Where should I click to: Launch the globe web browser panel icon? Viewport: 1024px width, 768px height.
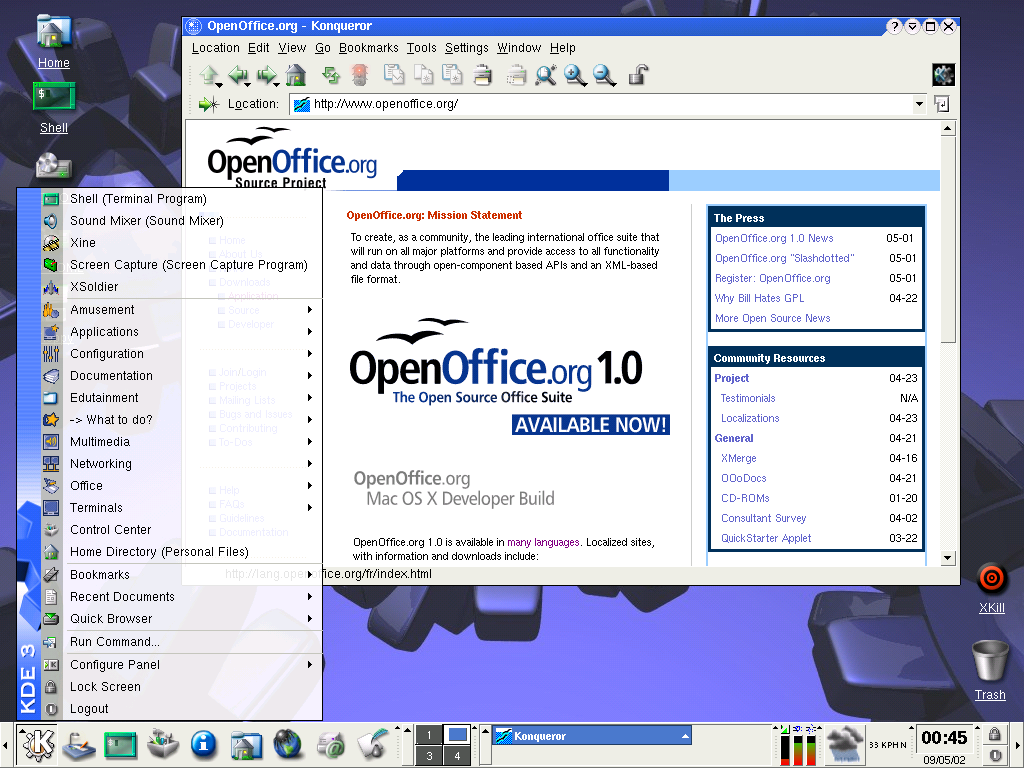pyautogui.click(x=288, y=744)
